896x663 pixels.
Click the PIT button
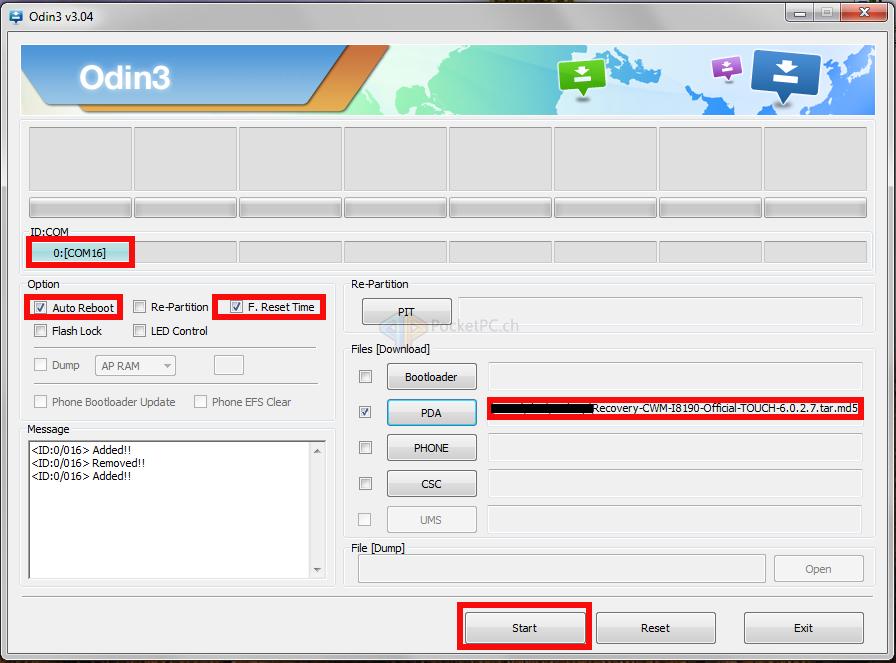click(406, 311)
